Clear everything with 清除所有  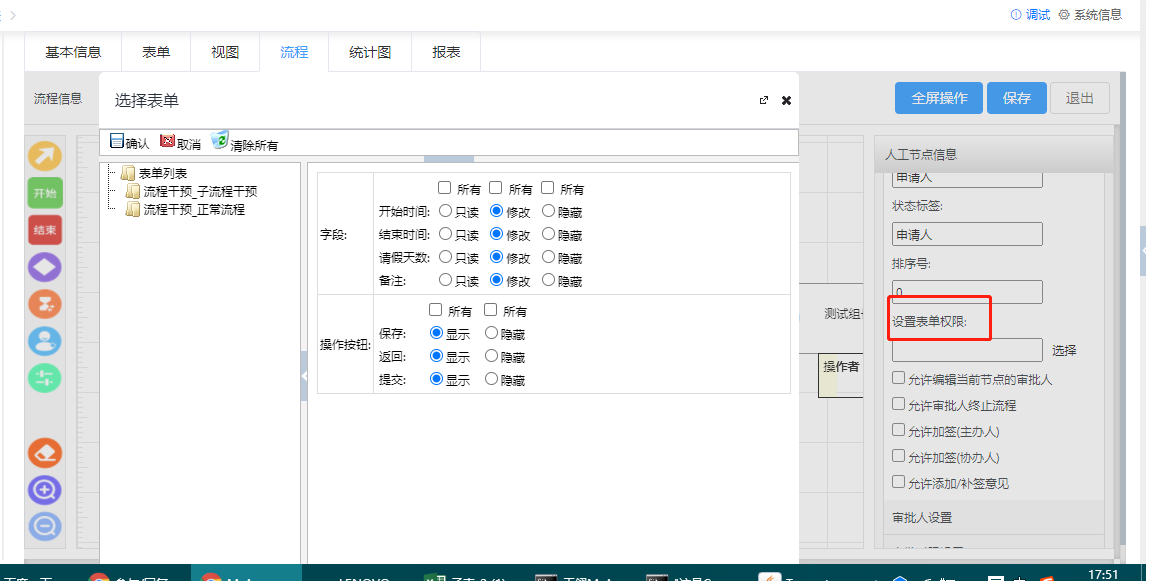coord(245,142)
